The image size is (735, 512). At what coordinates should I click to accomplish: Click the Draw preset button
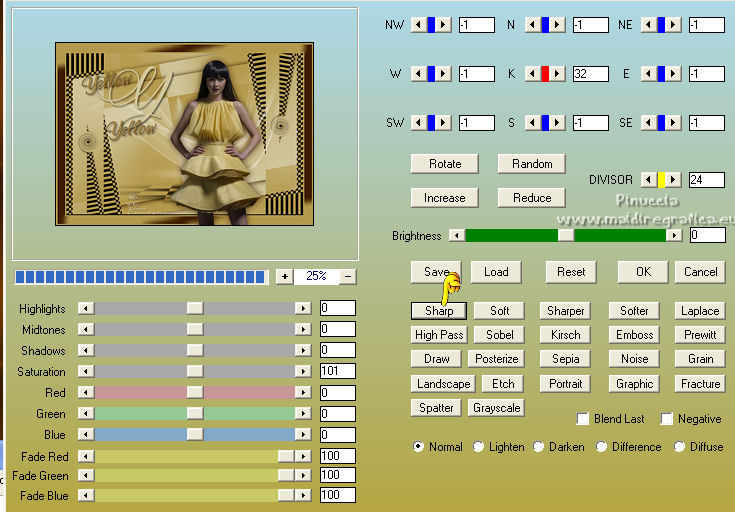coord(436,359)
